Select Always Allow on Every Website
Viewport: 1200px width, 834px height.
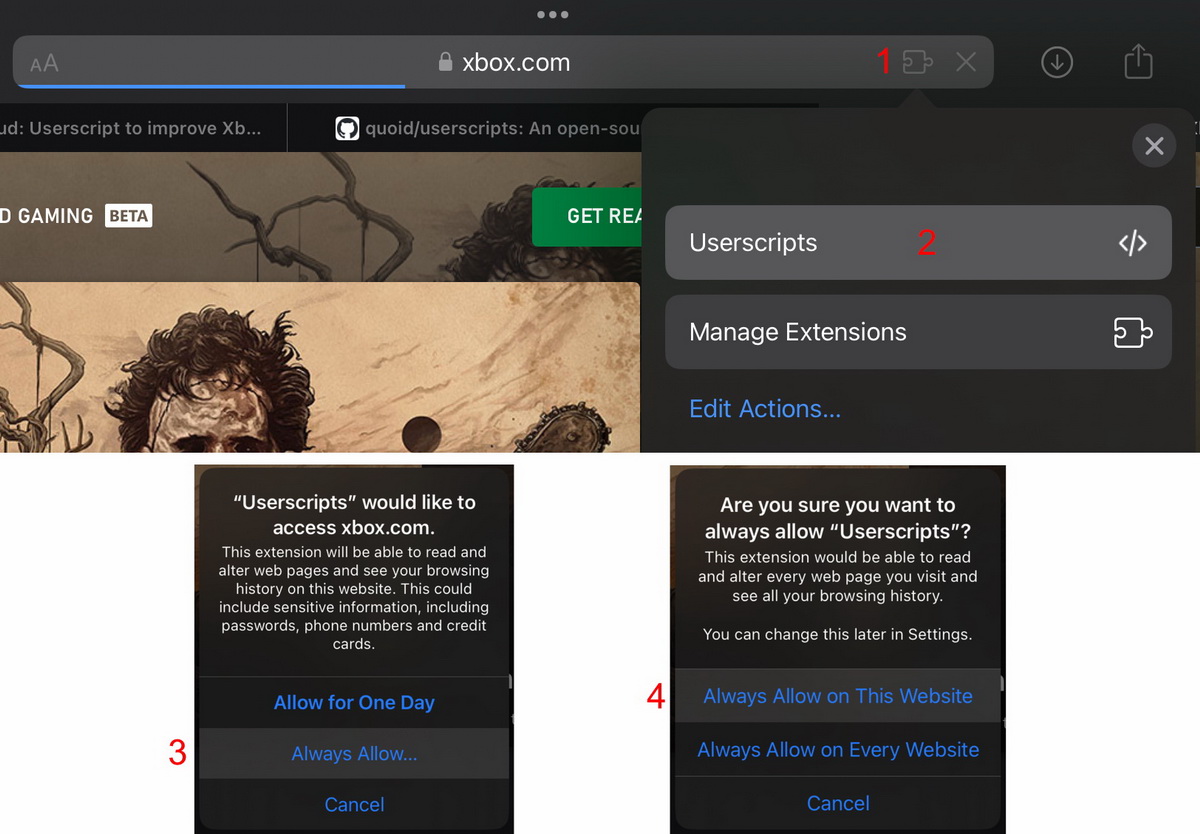pyautogui.click(x=838, y=749)
